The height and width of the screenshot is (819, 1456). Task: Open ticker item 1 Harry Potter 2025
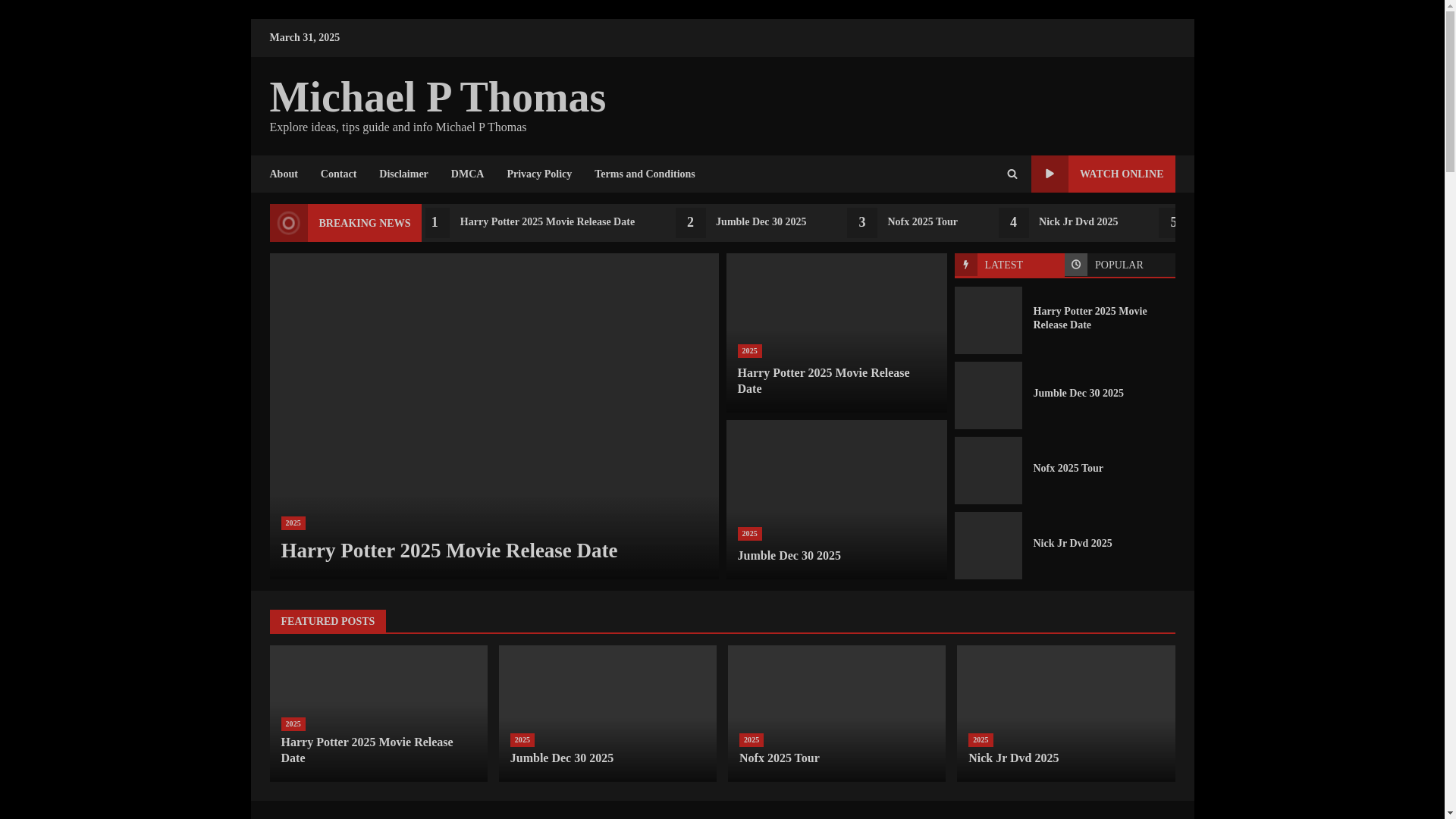(x=547, y=222)
